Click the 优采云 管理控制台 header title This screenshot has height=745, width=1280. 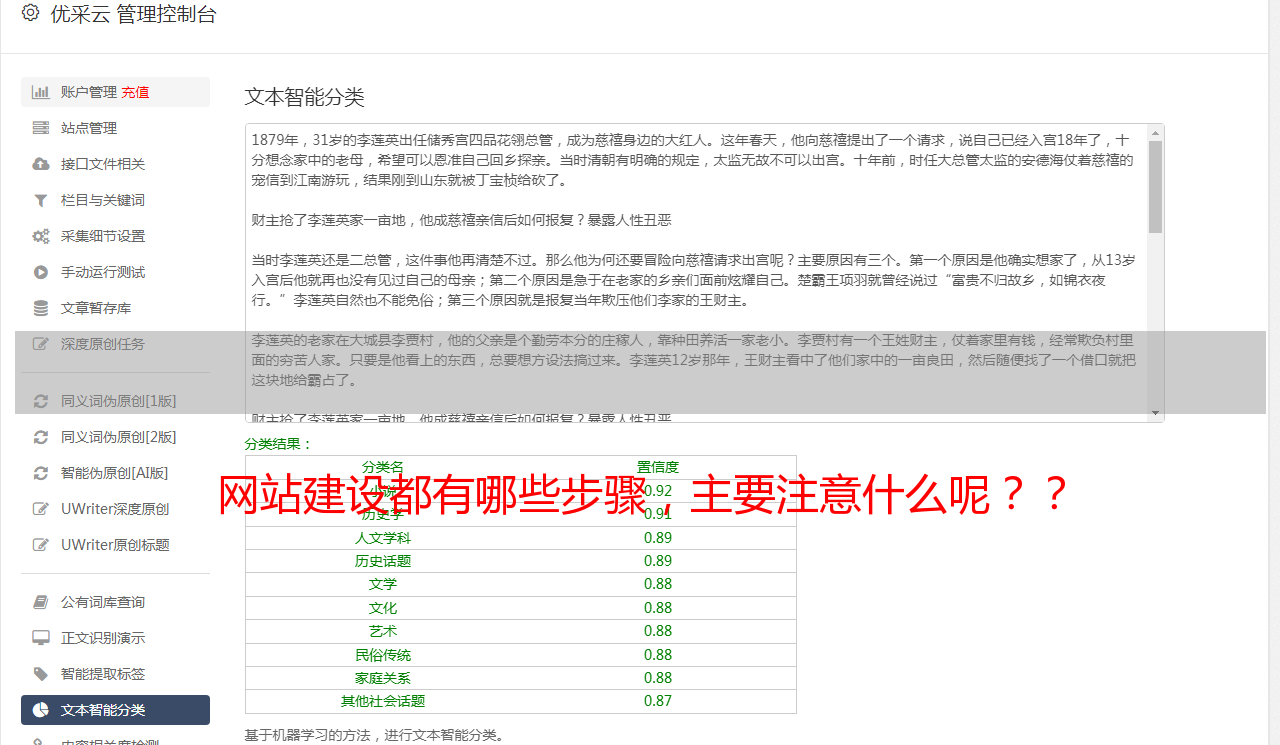(x=133, y=14)
